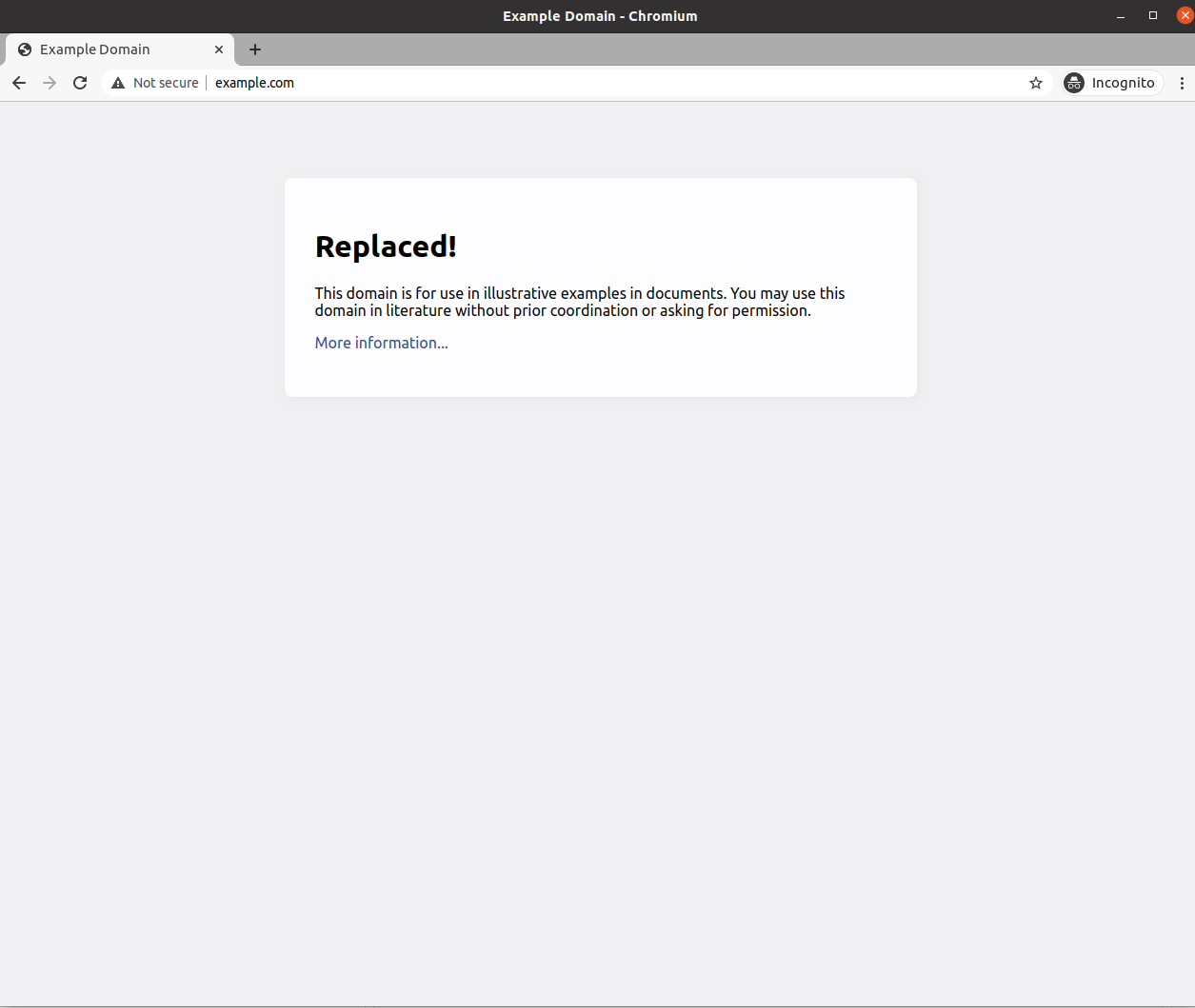
Task: Click the globe favicon on the tab
Action: tap(25, 49)
